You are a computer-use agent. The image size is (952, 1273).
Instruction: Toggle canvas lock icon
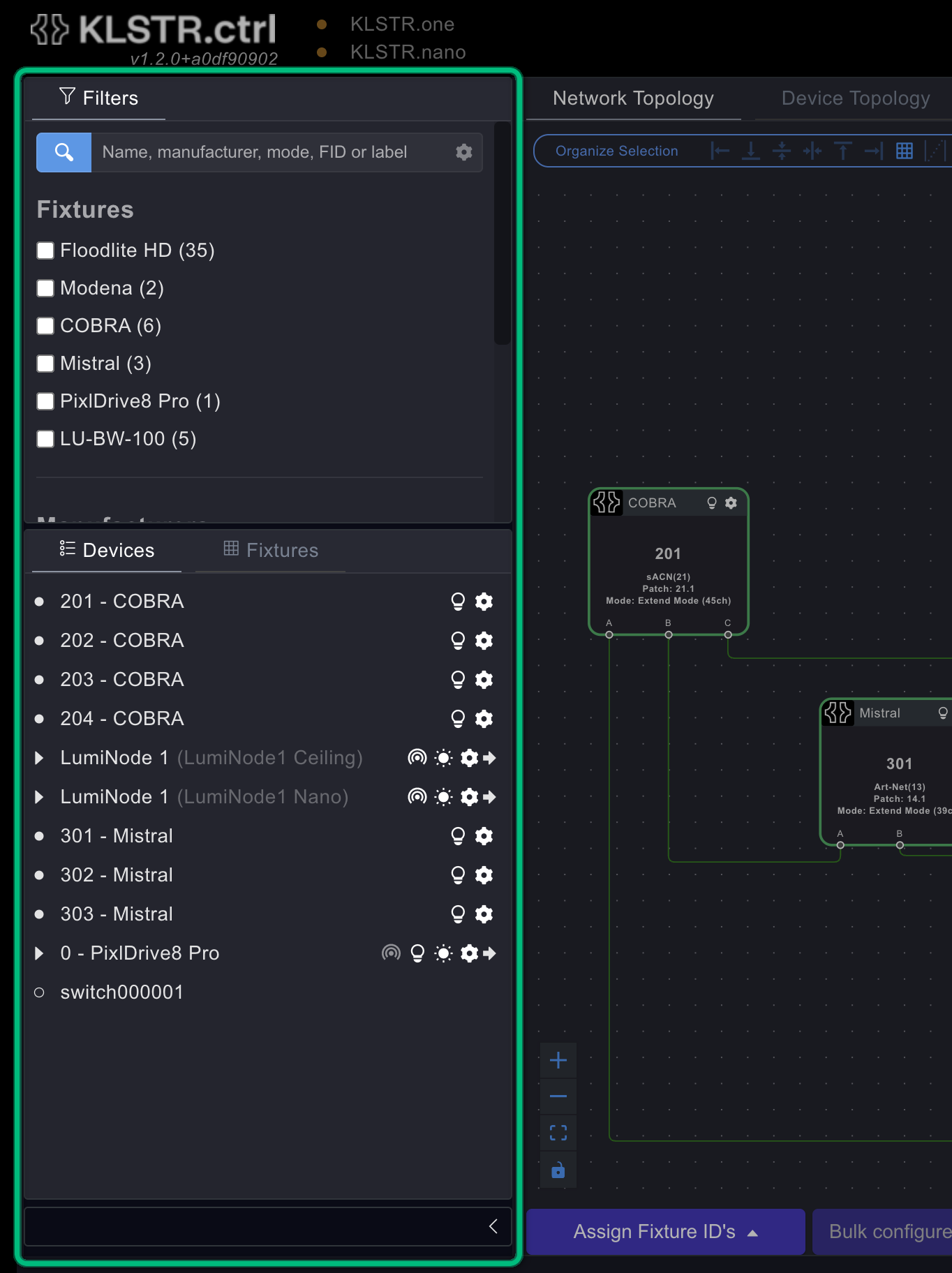558,1170
